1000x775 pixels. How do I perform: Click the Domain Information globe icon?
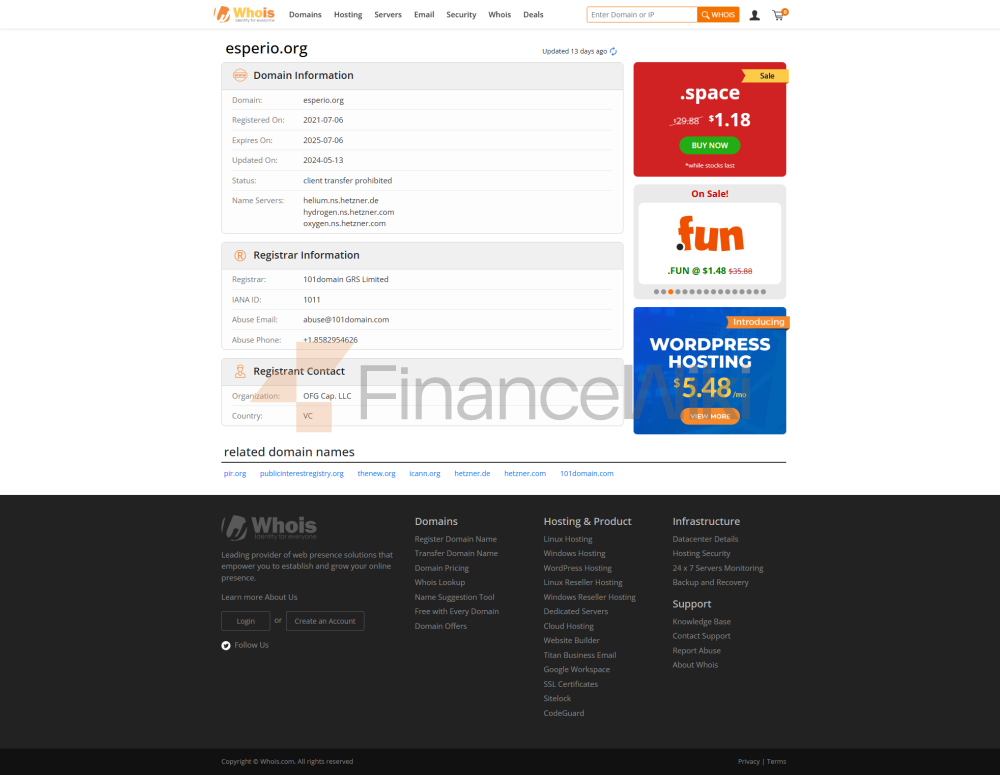[240, 75]
